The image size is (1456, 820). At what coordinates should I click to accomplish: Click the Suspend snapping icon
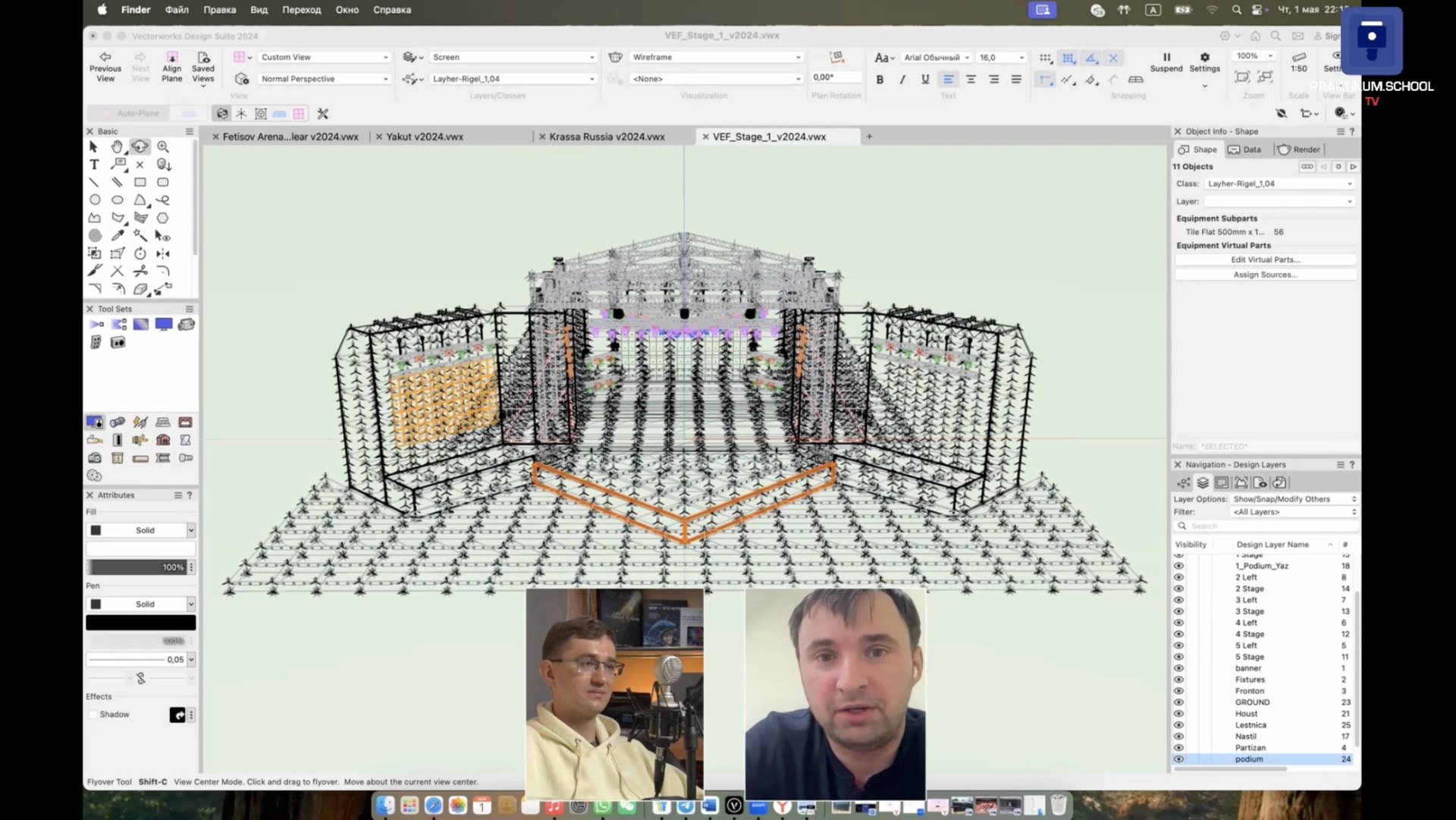[1166, 58]
